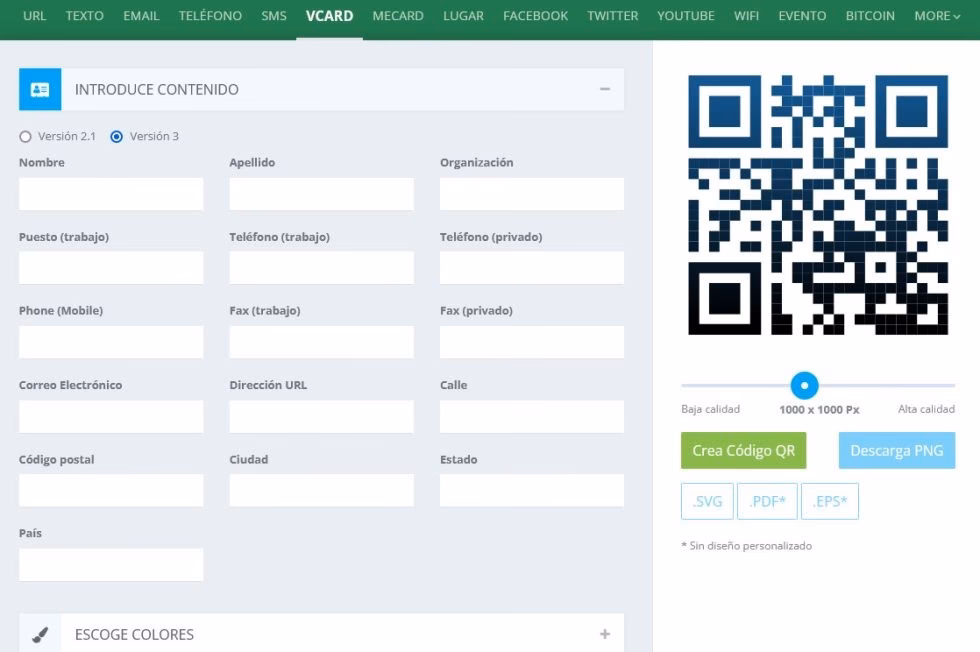Click the Ciudad input field
This screenshot has width=980, height=652.
321,490
